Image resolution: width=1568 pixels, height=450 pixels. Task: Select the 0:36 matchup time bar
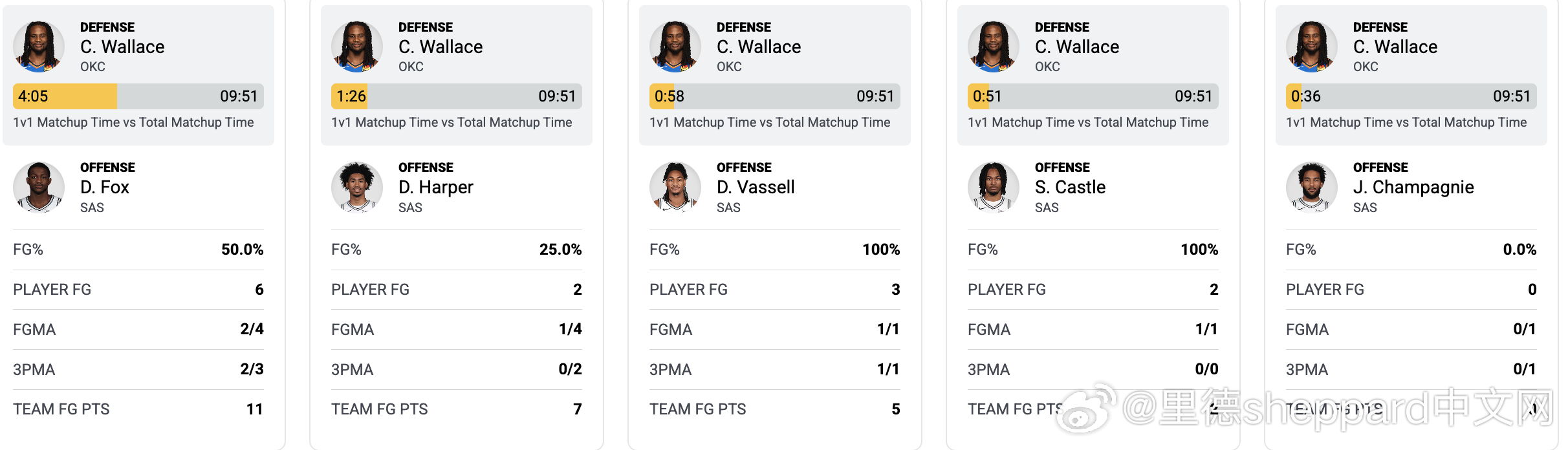pos(1411,96)
